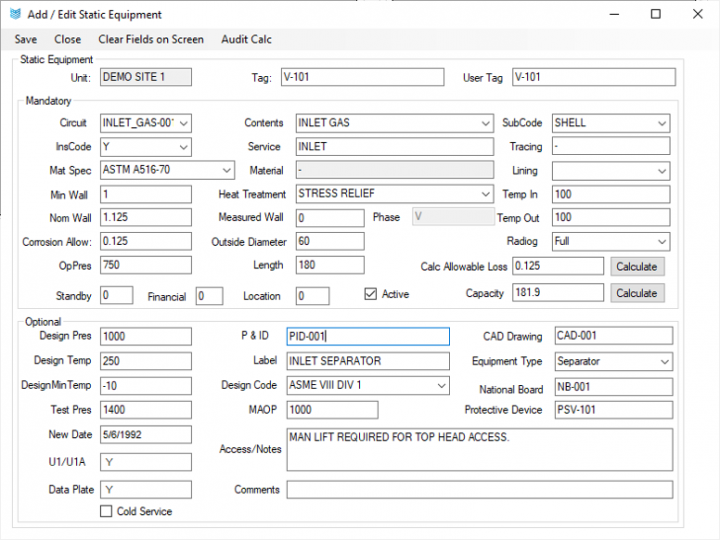Viewport: 720px width, 540px height.
Task: Focus the Design Temp field
Action: (x=146, y=361)
